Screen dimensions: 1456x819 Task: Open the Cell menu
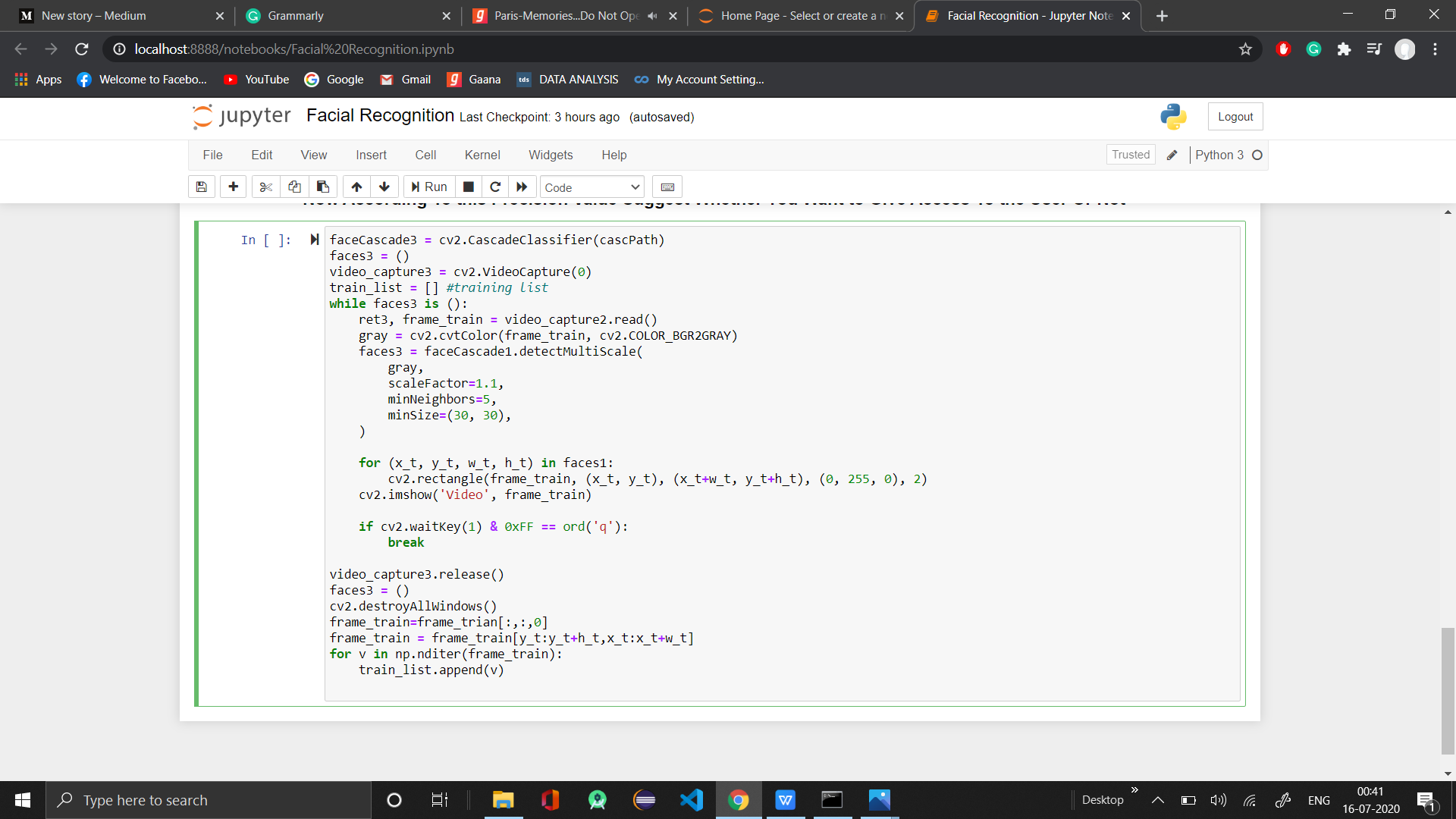425,155
